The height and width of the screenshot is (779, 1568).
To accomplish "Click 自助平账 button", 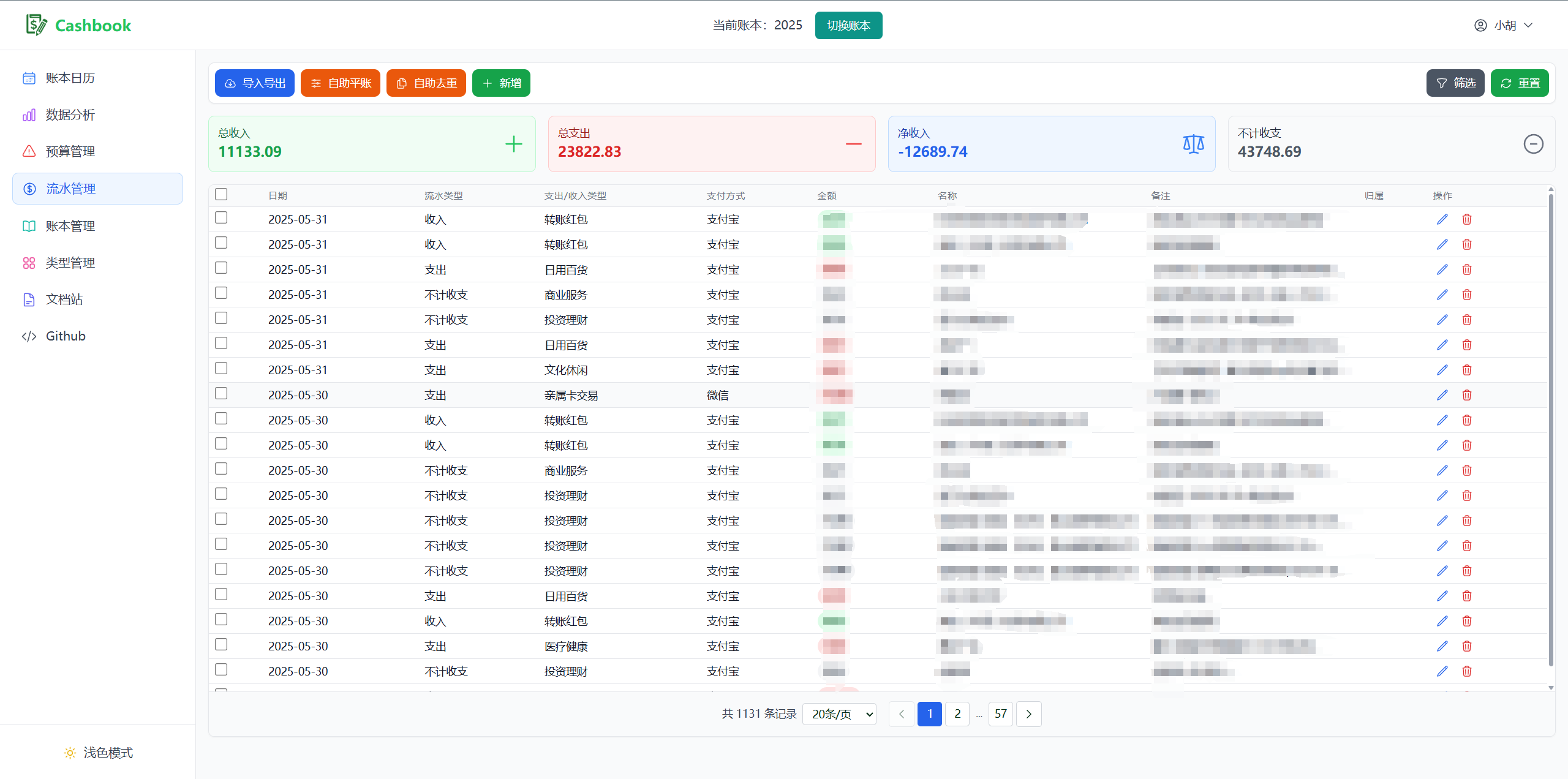I will 341,83.
